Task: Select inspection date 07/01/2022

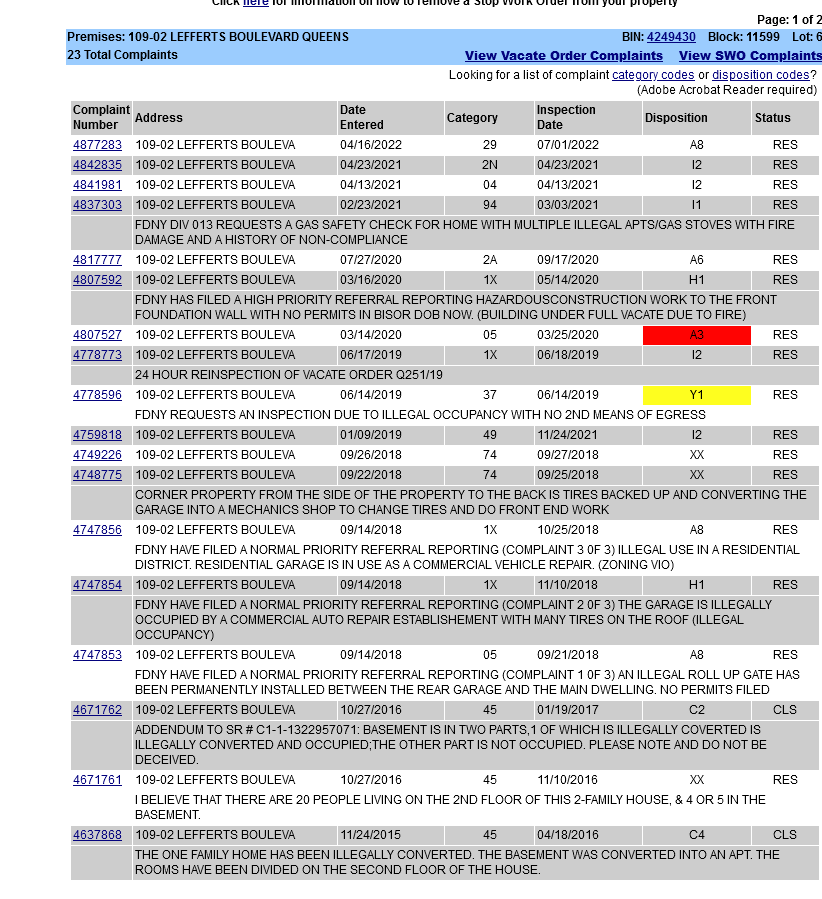Action: tap(568, 145)
